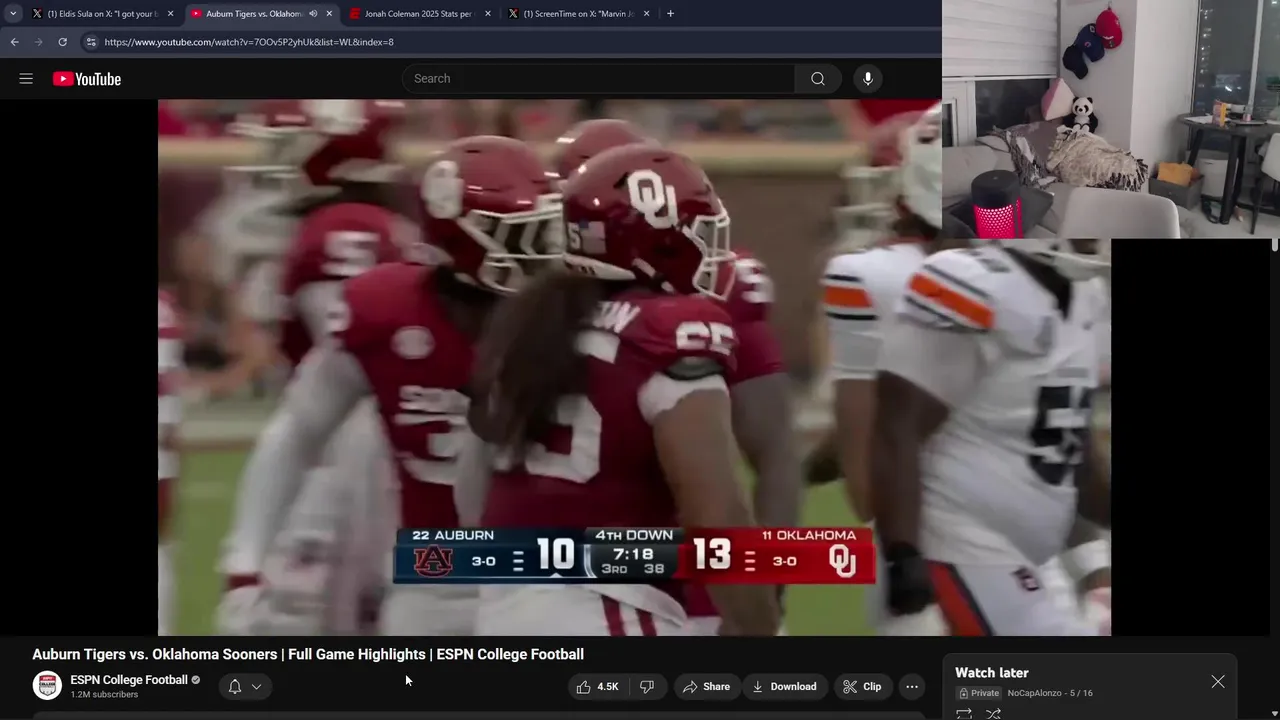Click the YouTube favicon on Auburn Tigers tab
The height and width of the screenshot is (720, 1280).
(196, 14)
